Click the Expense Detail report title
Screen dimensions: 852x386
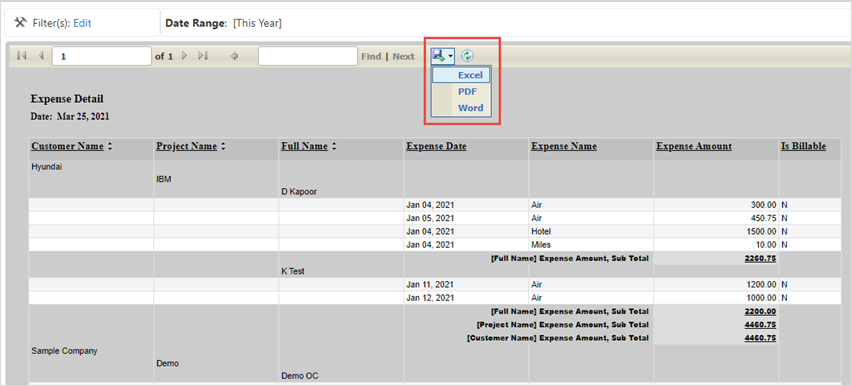(67, 99)
